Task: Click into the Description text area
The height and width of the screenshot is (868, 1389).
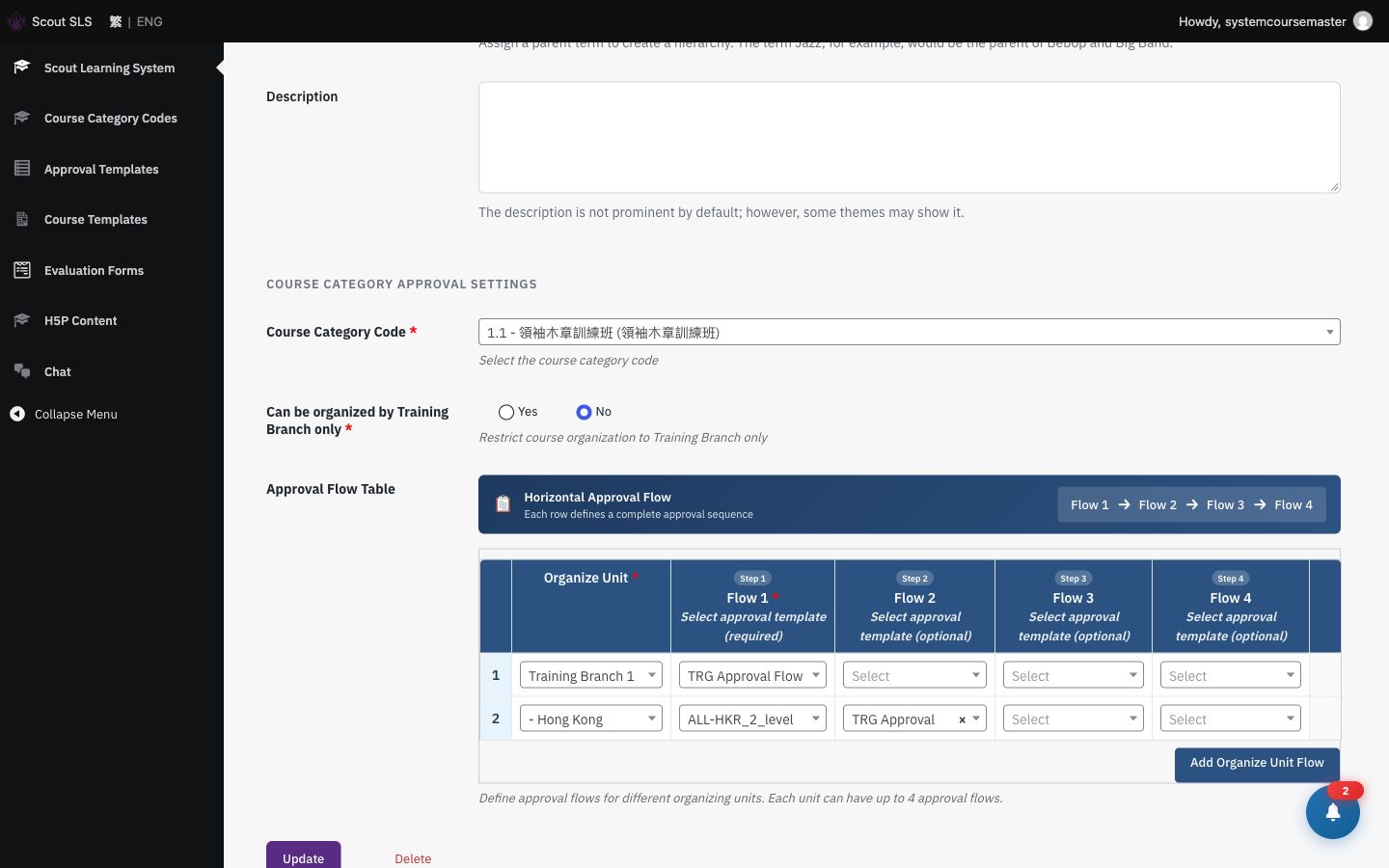Action: [x=910, y=137]
